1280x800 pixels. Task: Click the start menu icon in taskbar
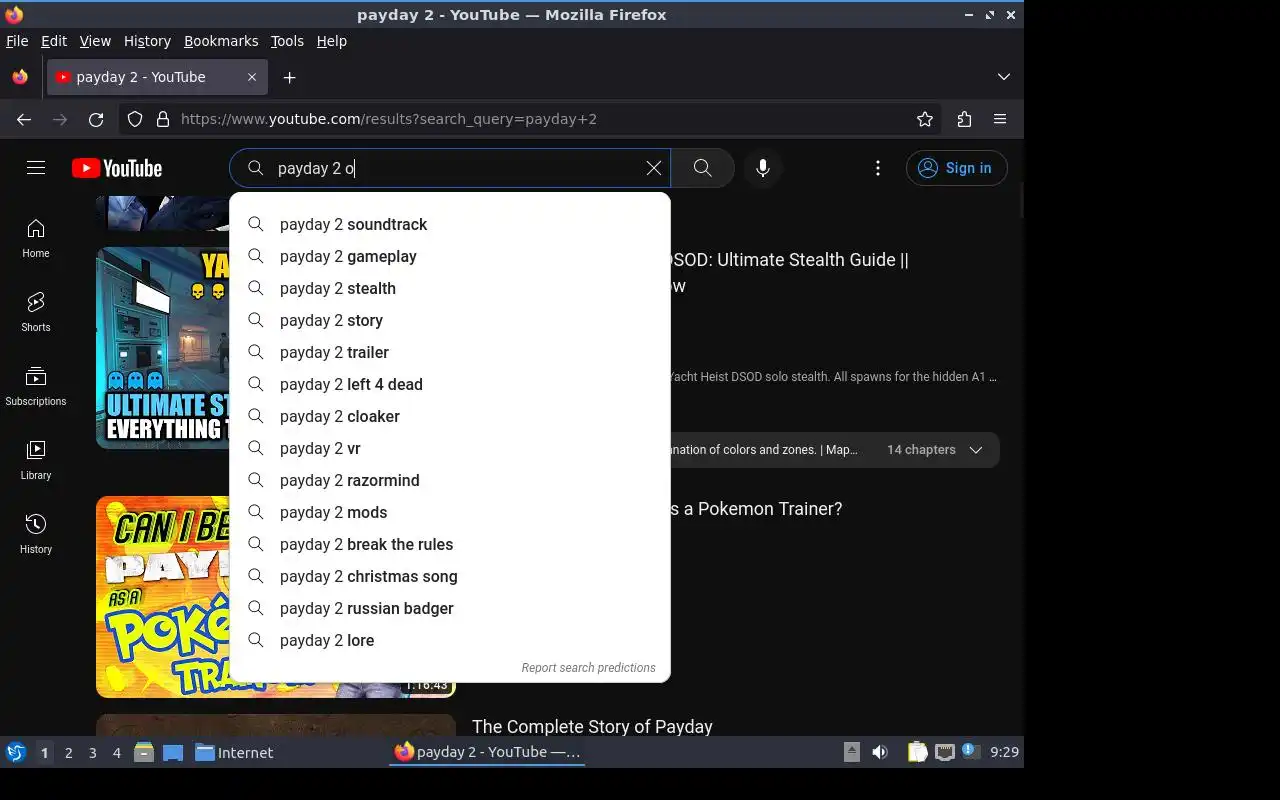point(16,752)
